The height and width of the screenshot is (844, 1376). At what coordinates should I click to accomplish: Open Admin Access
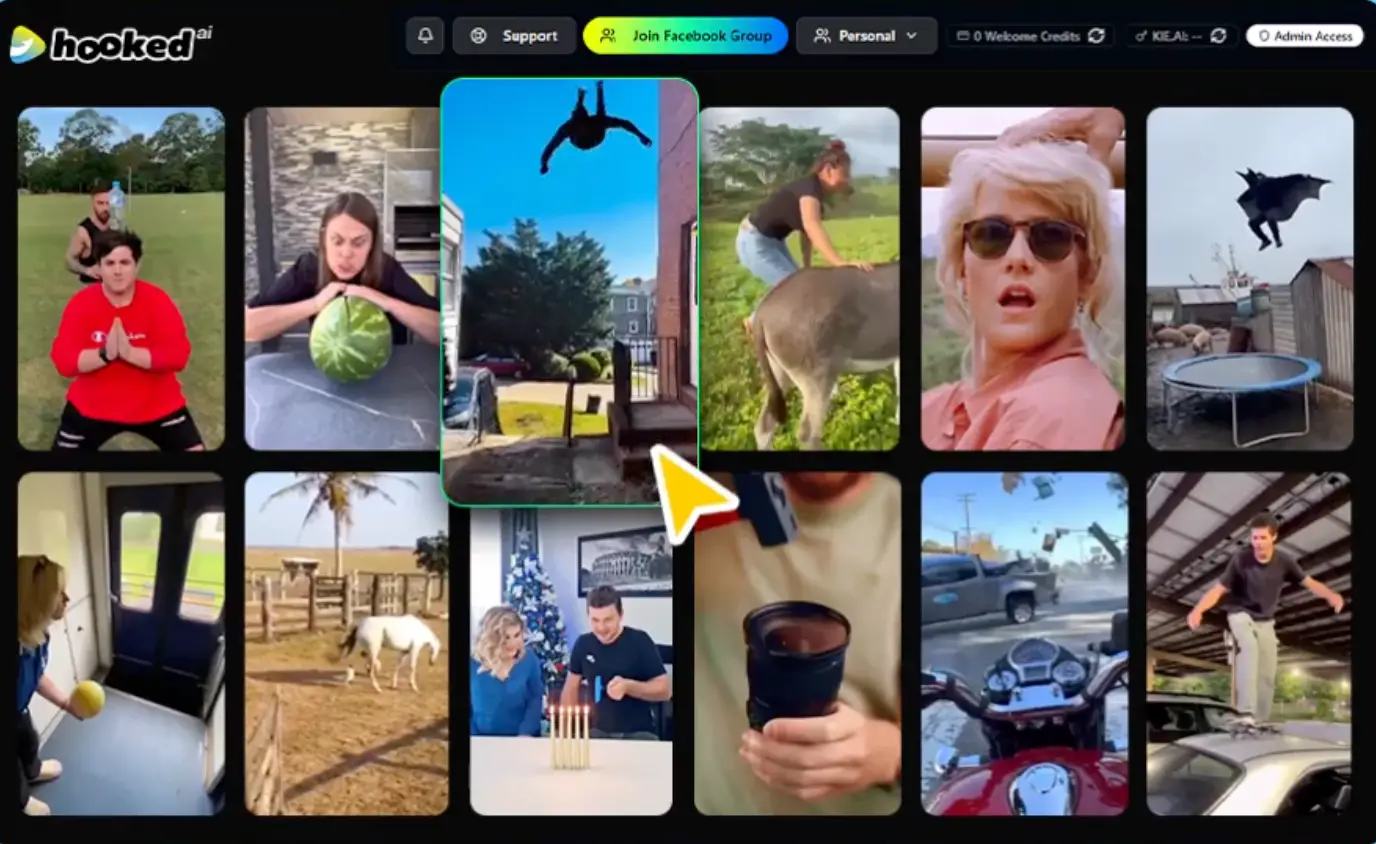tap(1304, 36)
